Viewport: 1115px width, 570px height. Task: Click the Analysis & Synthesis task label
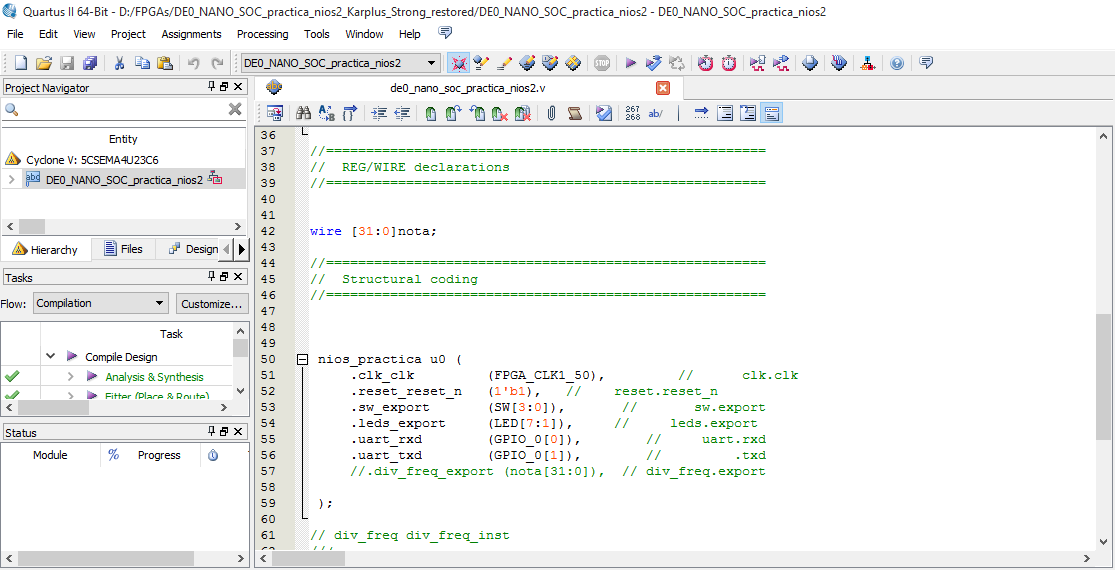point(154,377)
